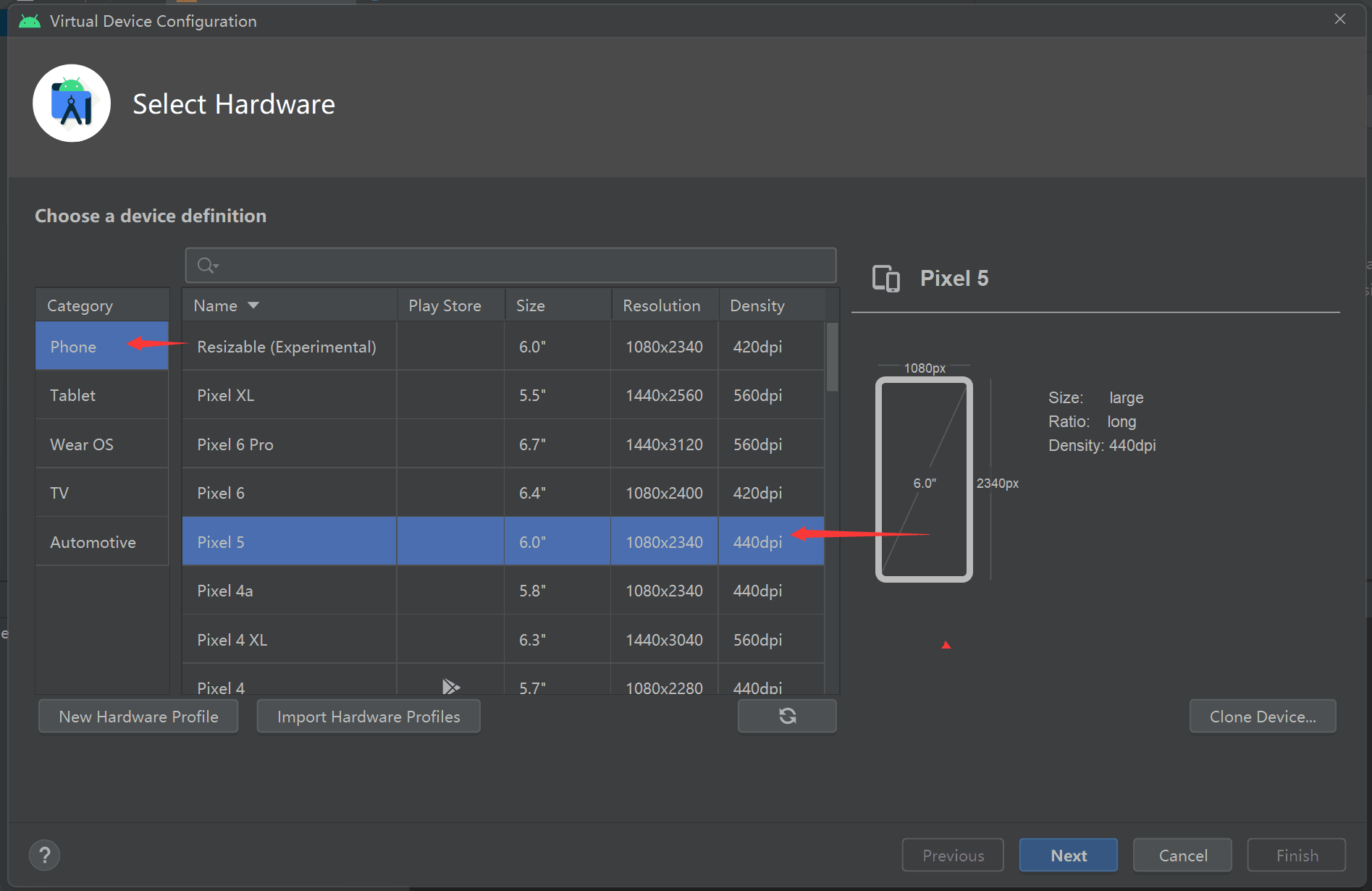Viewport: 1372px width, 891px height.
Task: Click into the device search input field
Action: pos(511,266)
